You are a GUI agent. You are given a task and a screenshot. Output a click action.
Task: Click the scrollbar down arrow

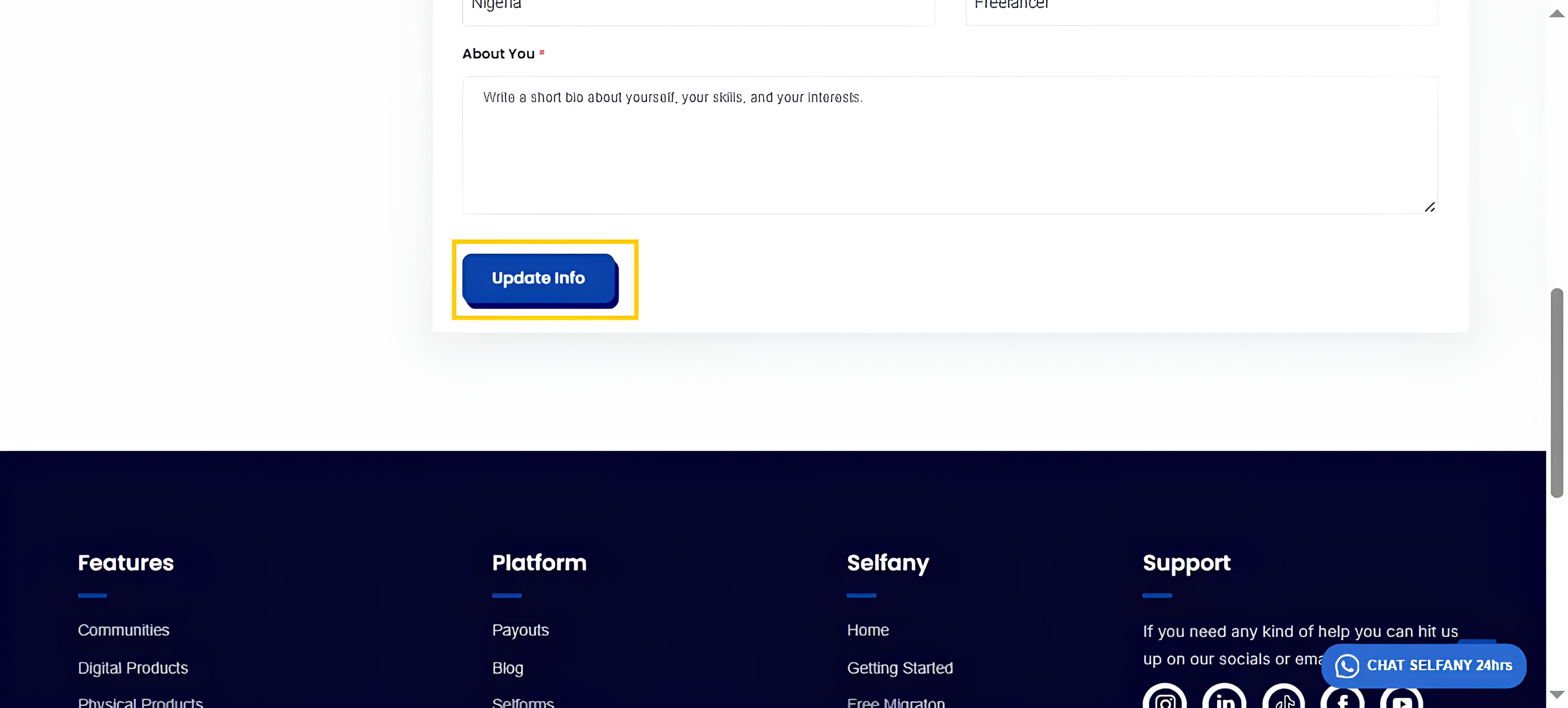(1557, 695)
